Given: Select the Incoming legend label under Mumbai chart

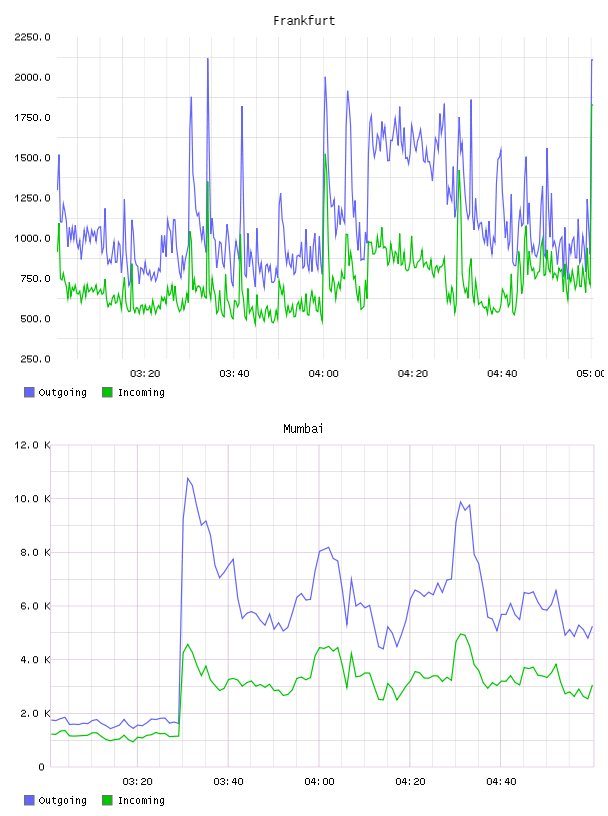Looking at the screenshot, I should tap(141, 800).
